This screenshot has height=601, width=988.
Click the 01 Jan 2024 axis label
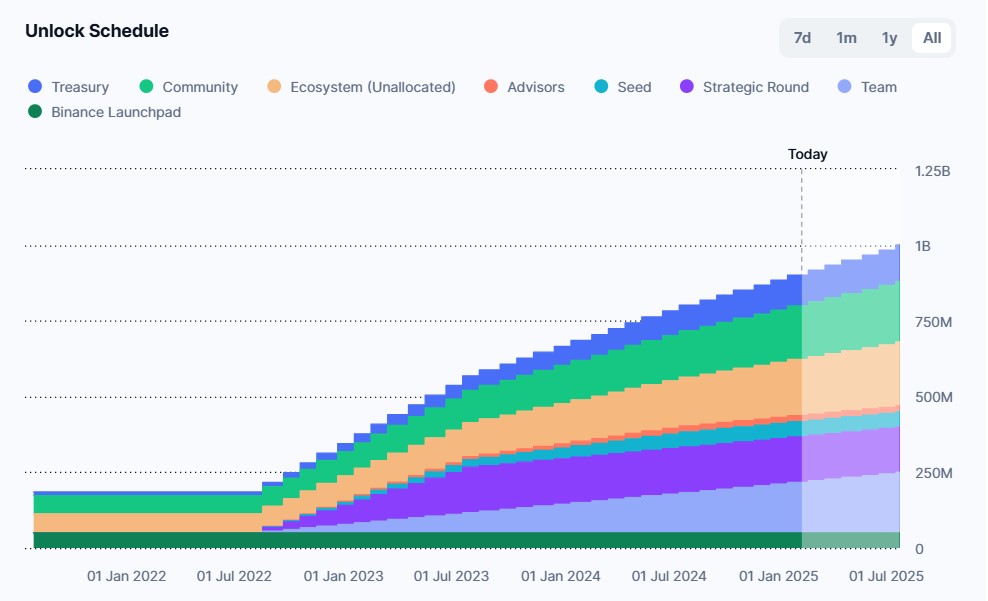click(561, 576)
